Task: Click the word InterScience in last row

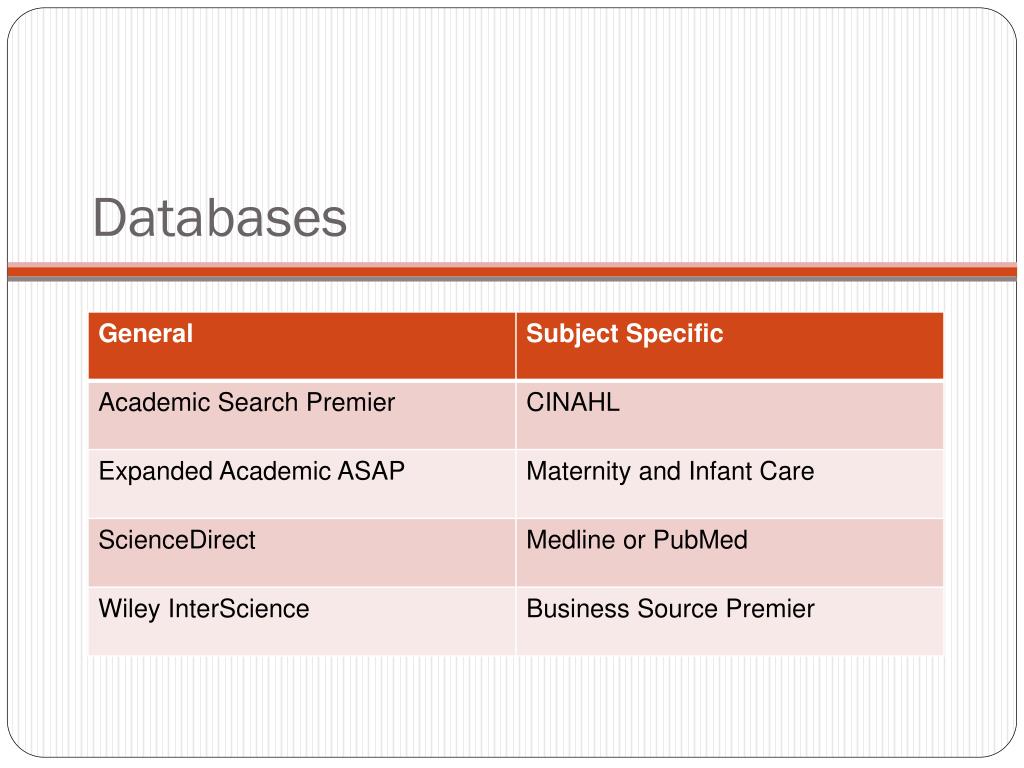Action: tap(239, 609)
